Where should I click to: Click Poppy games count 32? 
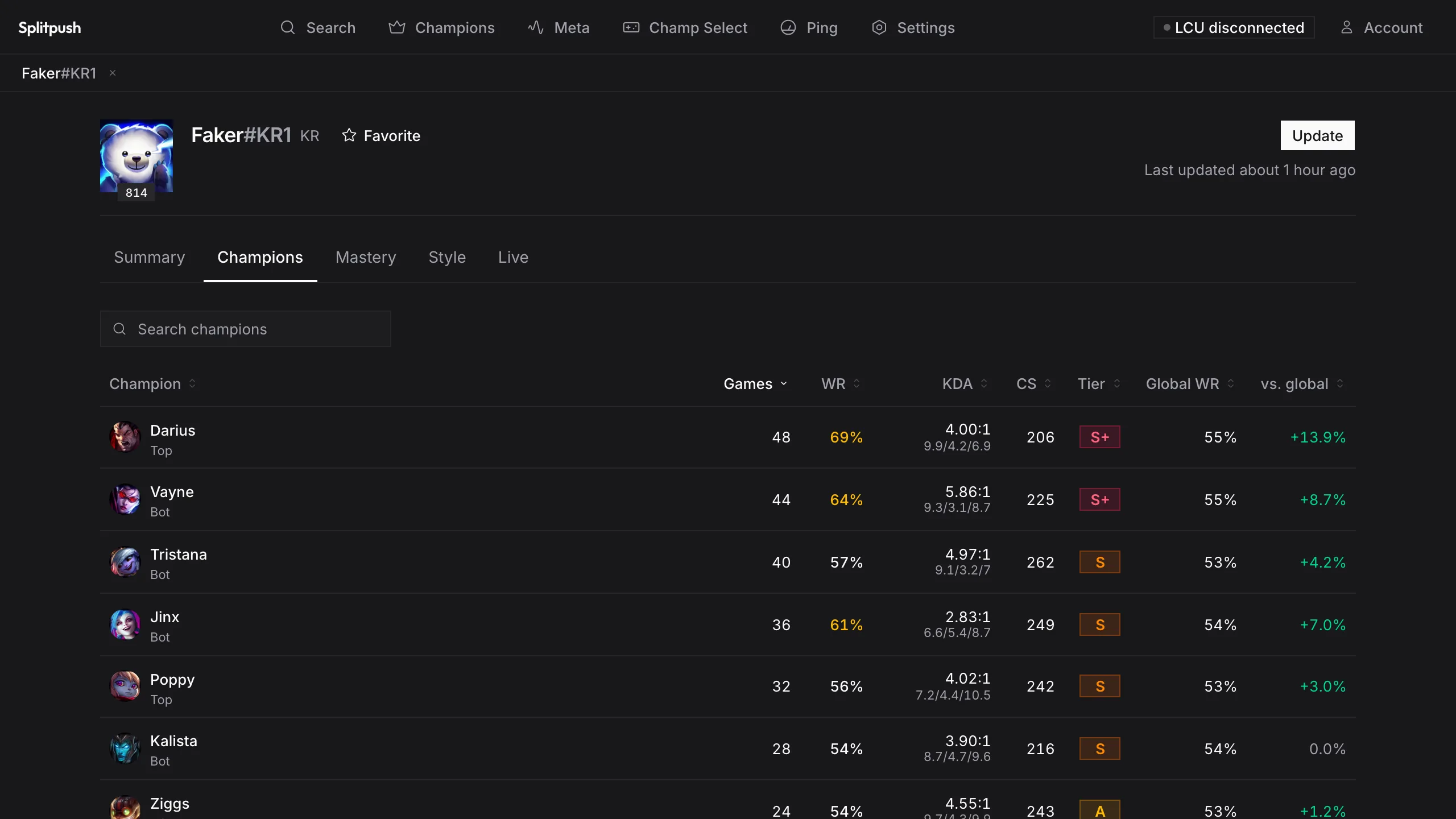click(781, 686)
